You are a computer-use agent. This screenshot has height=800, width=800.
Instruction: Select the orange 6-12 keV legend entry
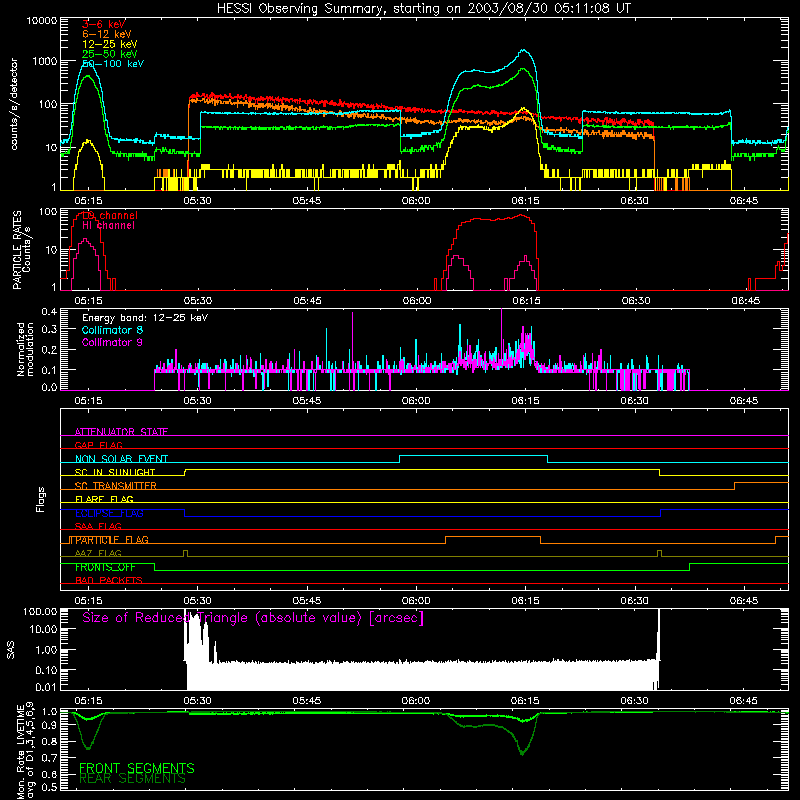point(106,34)
